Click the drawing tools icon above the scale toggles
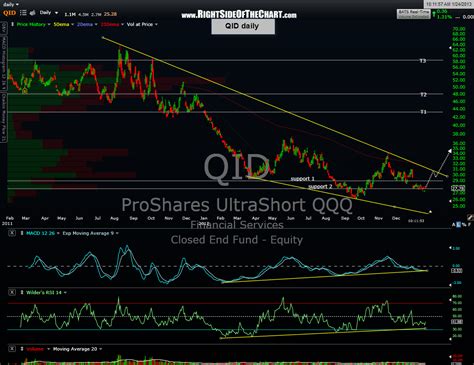Image resolution: width=474 pixels, height=365 pixels. (x=470, y=218)
